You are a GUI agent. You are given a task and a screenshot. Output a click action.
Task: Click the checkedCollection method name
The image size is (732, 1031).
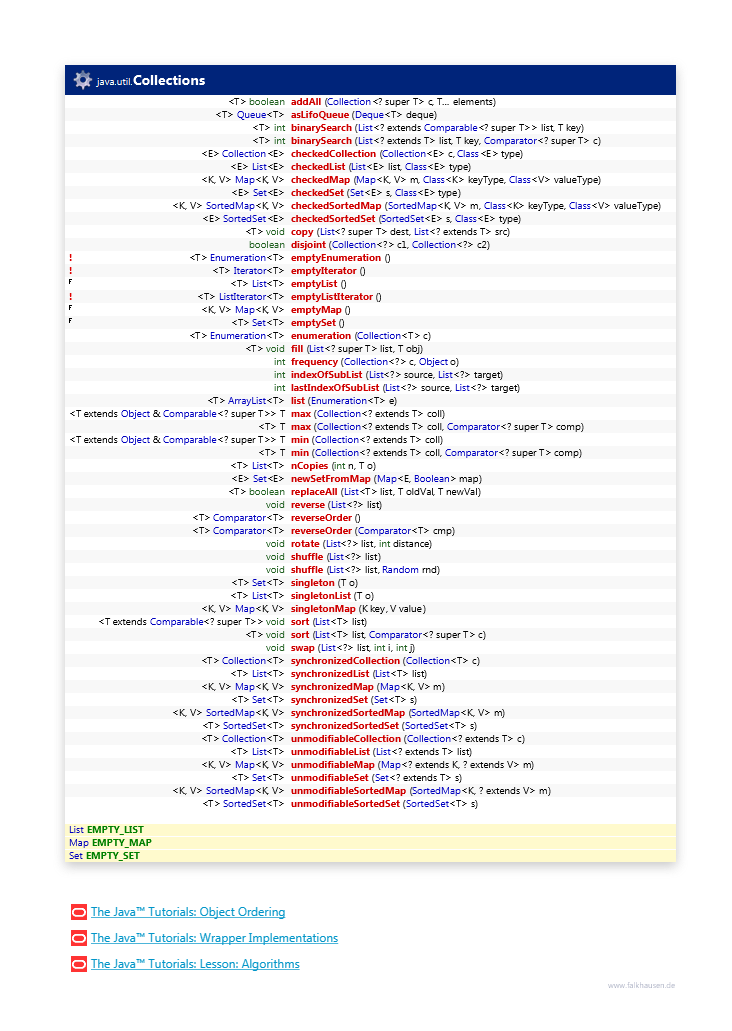333,154
